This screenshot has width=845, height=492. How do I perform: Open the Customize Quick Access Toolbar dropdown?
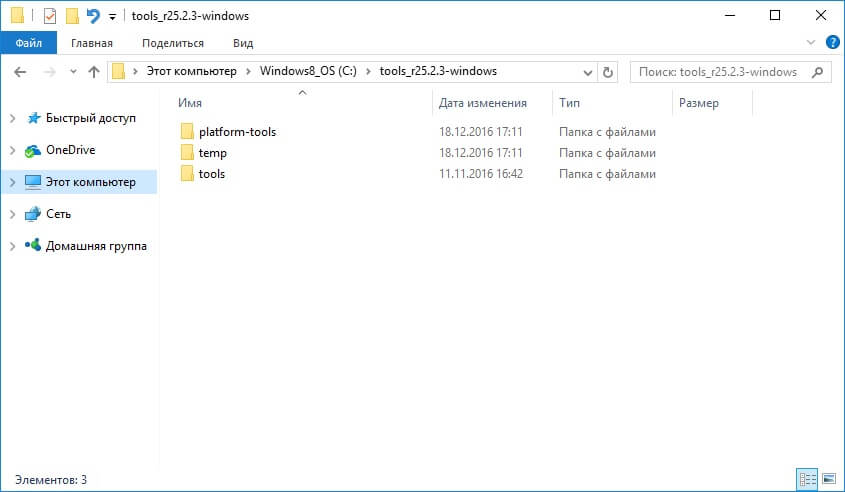[x=112, y=17]
